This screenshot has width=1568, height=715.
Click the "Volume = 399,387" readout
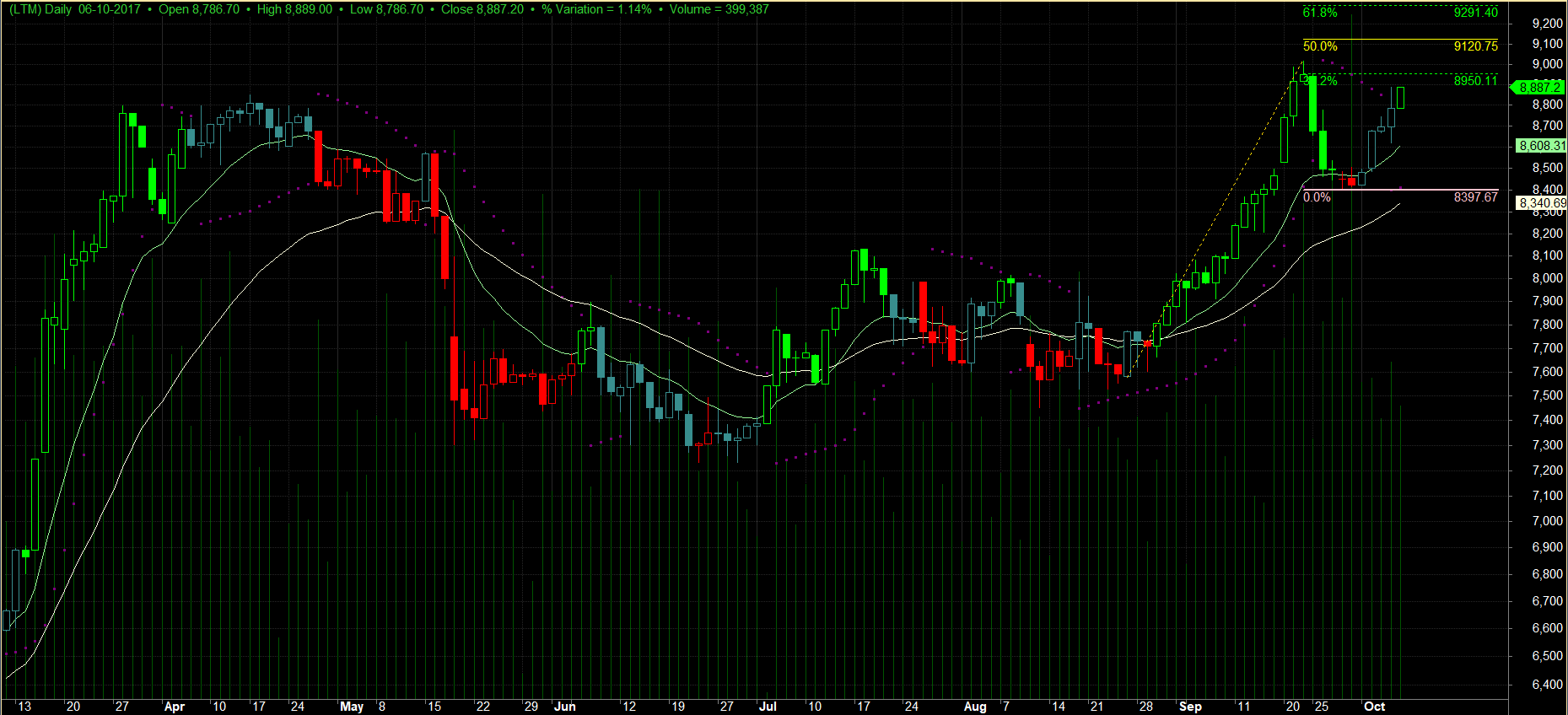719,9
